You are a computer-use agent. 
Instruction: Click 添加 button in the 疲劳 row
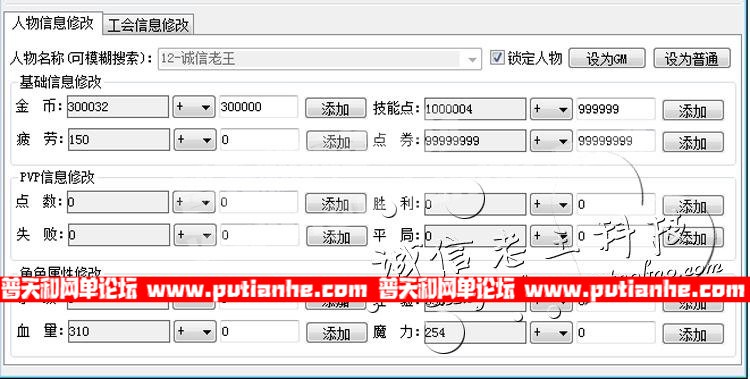[337, 141]
